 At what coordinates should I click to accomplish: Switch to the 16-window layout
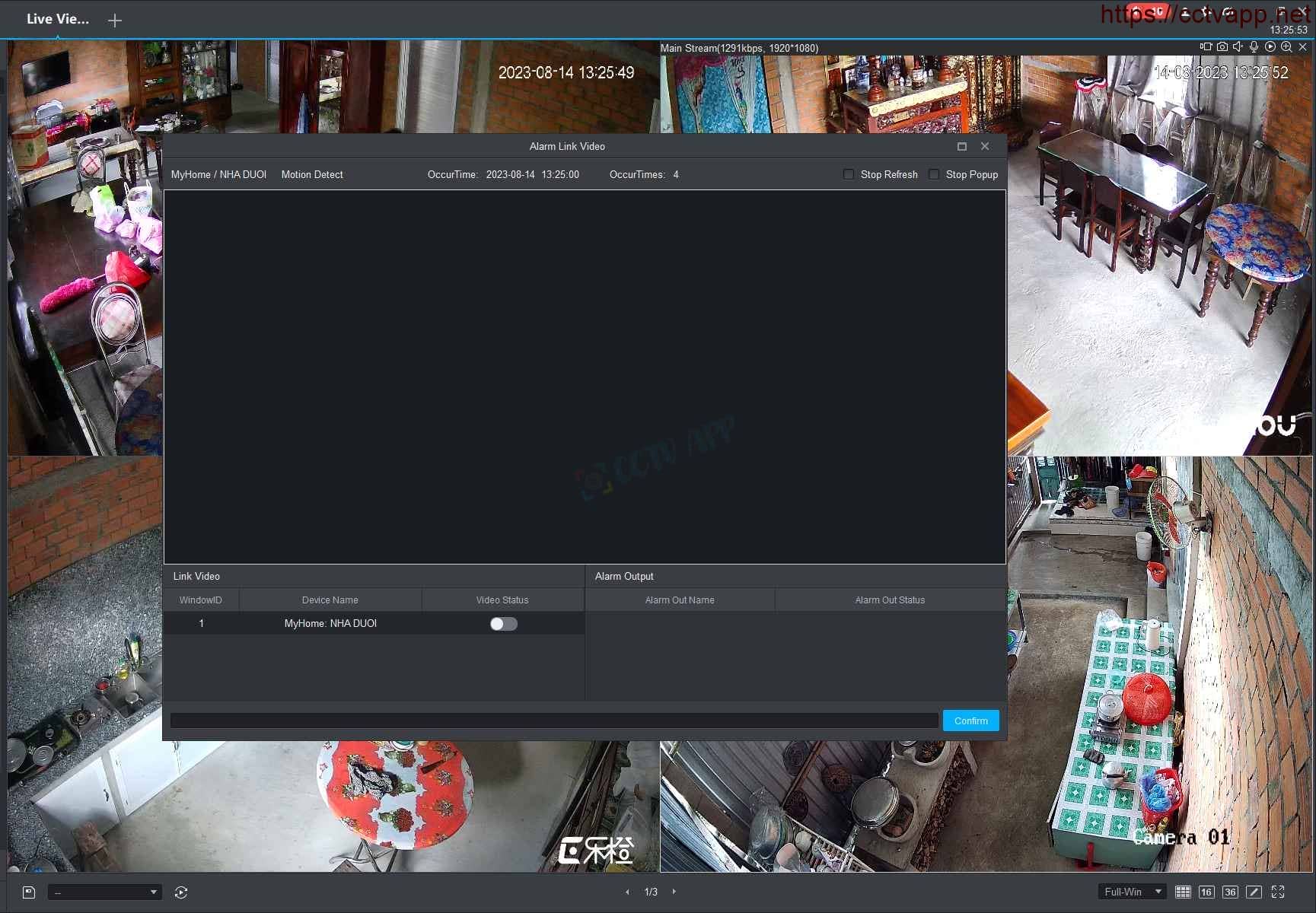point(1206,892)
